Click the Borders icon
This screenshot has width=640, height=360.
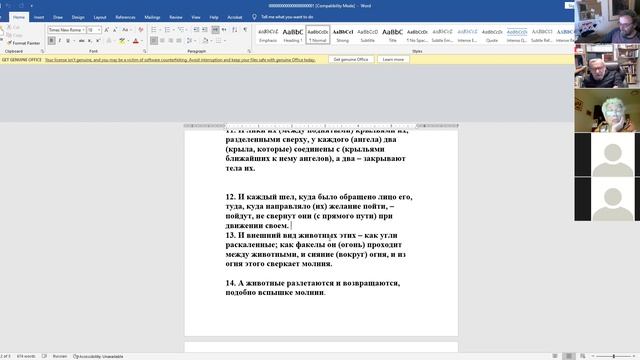(x=218, y=40)
